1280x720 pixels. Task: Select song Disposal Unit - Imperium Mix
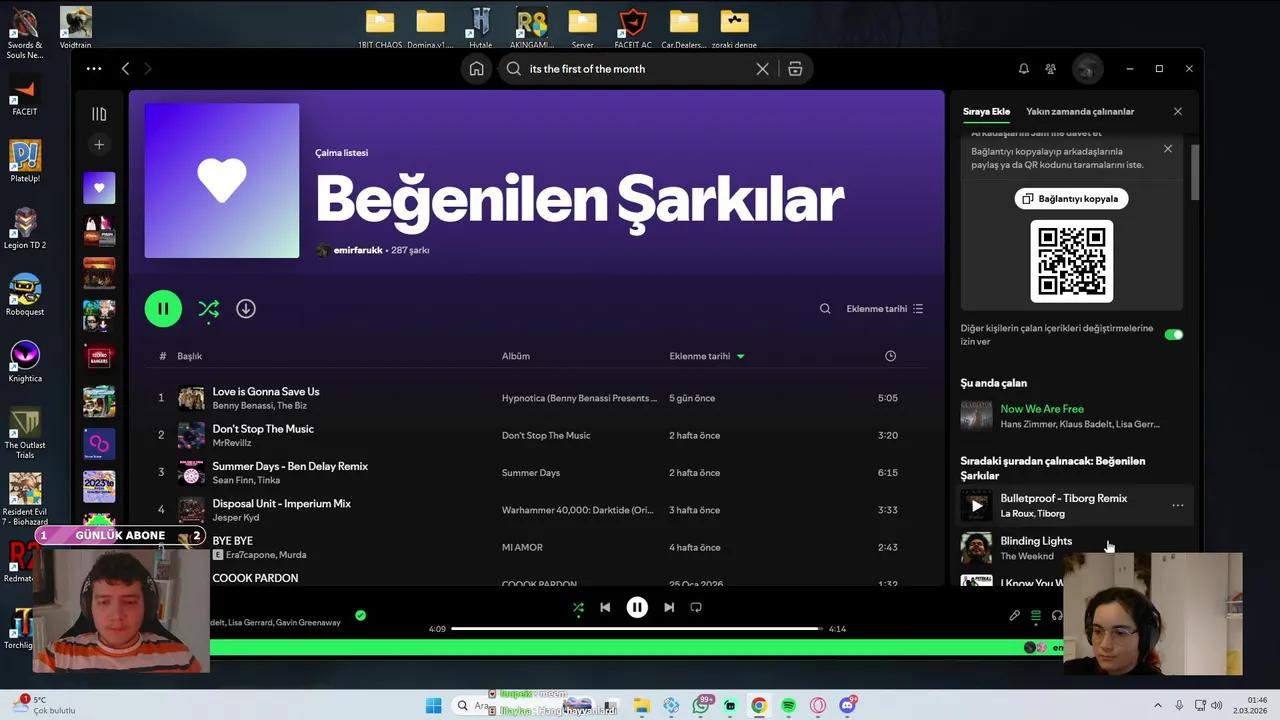[281, 504]
